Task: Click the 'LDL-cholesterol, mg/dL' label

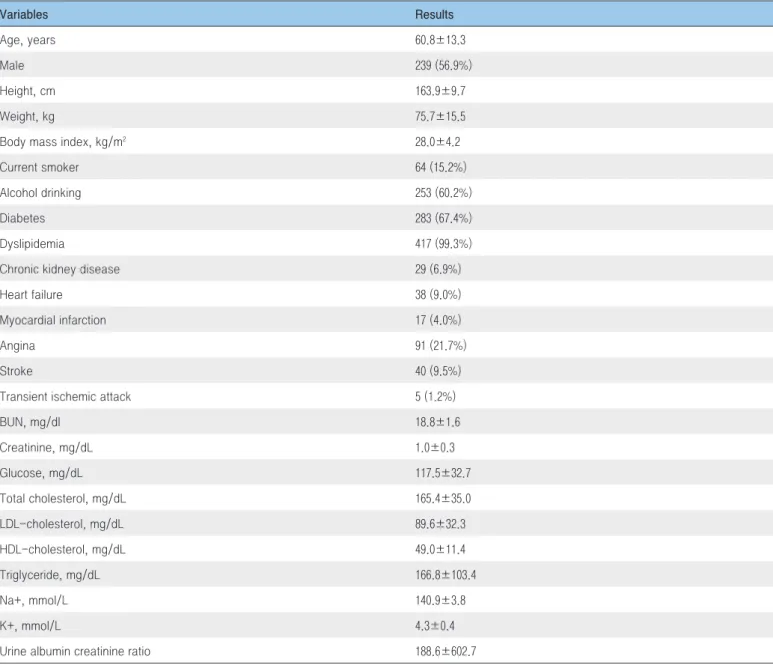Action: click(x=62, y=525)
